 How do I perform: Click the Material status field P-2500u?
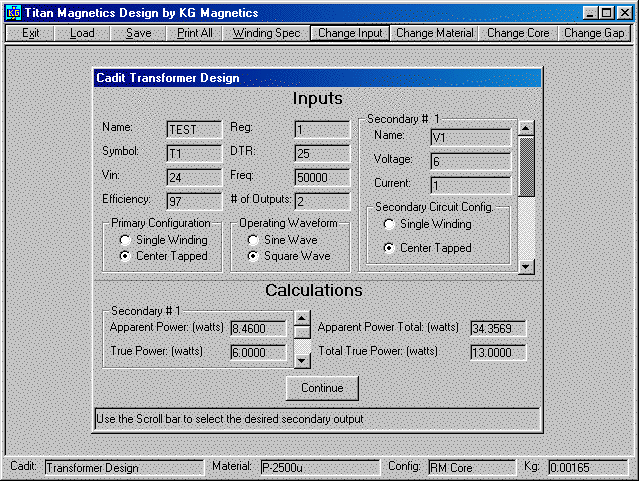(320, 468)
